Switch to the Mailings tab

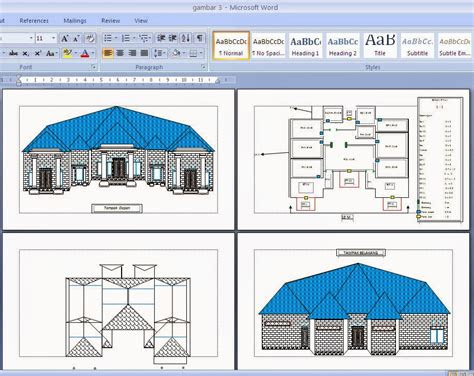[75, 21]
